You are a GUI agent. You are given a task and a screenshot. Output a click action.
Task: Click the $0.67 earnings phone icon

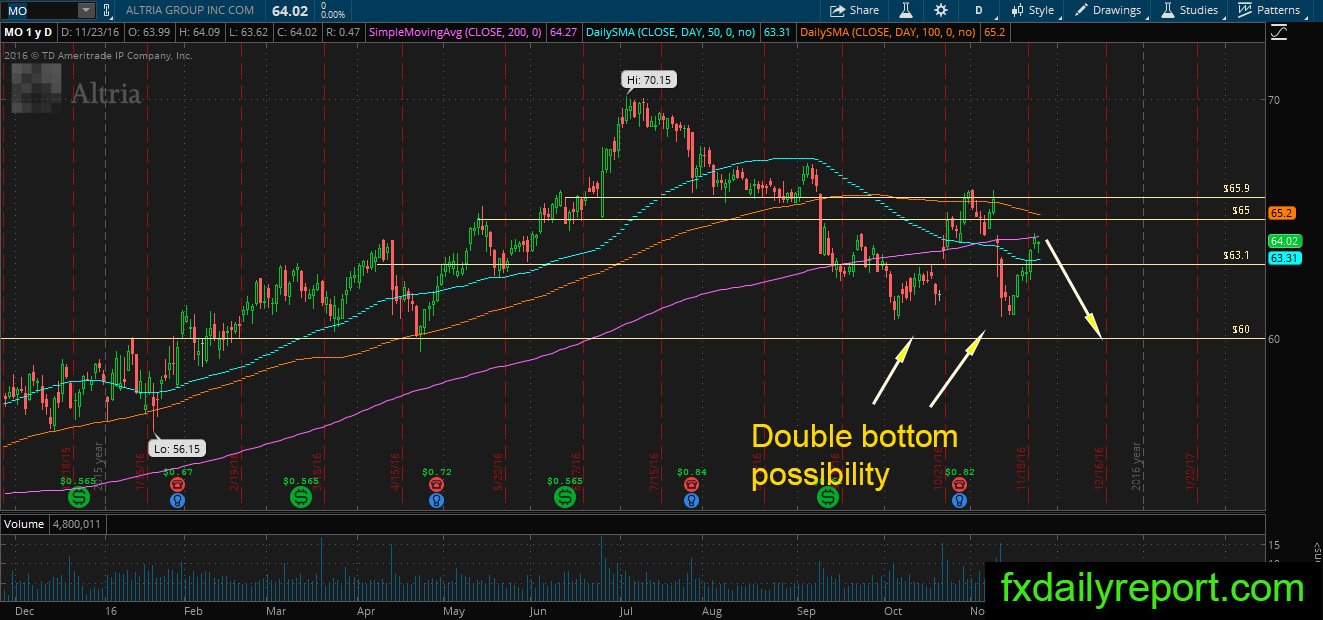(x=177, y=484)
